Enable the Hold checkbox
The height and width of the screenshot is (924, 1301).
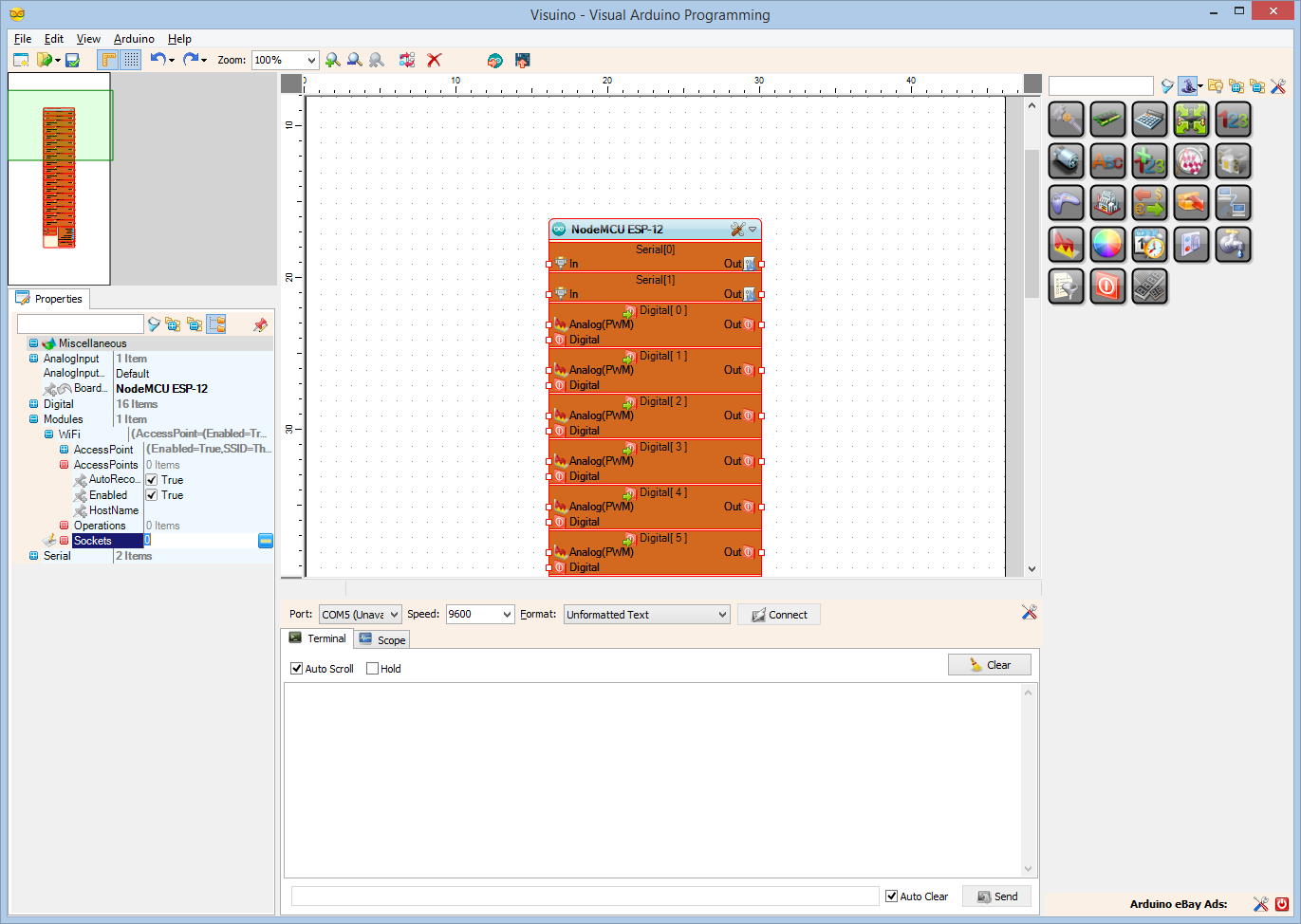[373, 669]
